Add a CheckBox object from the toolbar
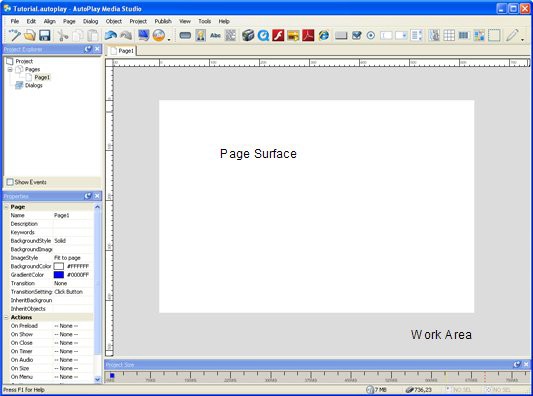 [x=356, y=35]
